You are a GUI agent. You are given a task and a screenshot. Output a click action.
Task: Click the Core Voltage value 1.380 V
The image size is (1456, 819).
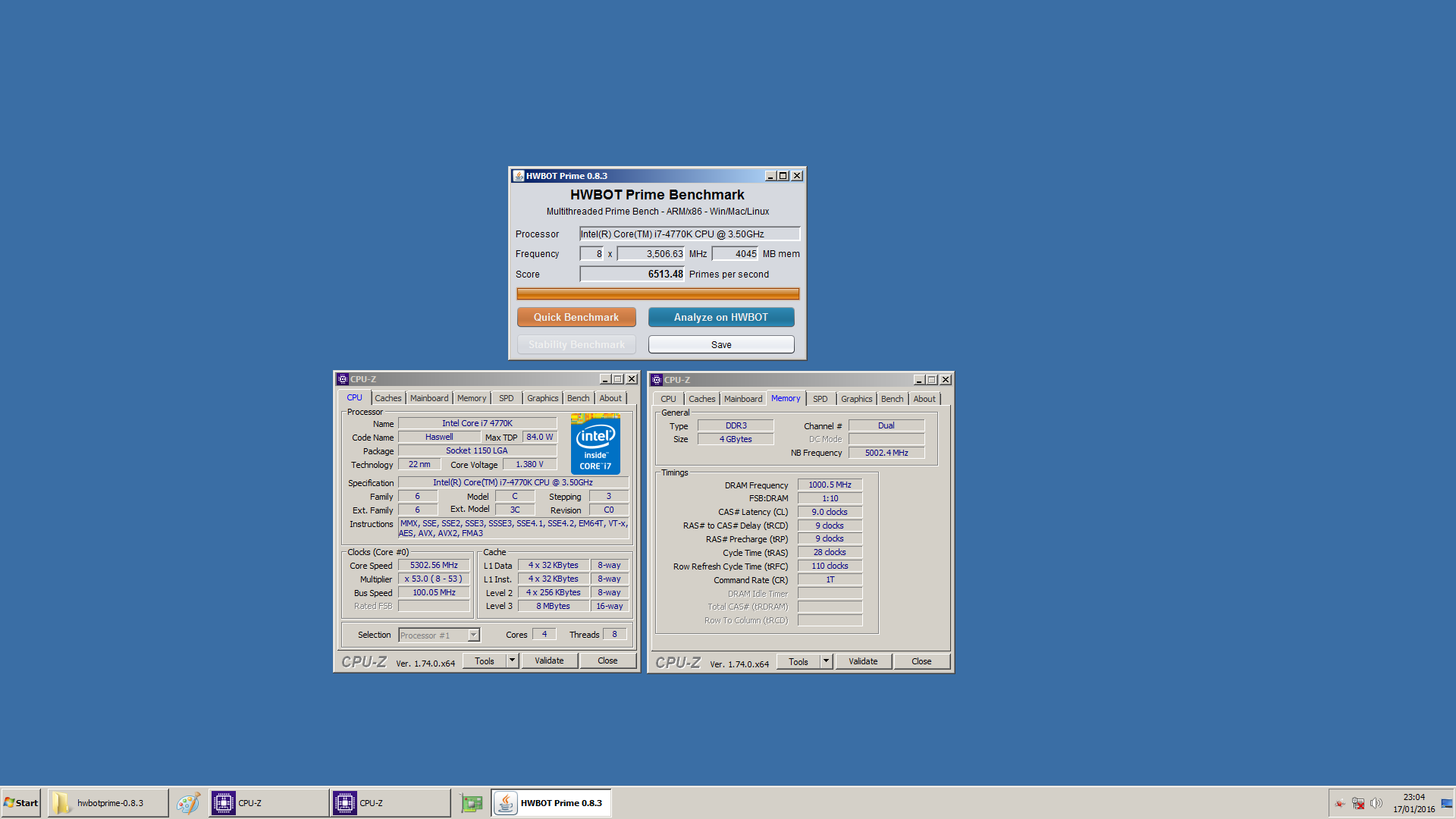529,464
